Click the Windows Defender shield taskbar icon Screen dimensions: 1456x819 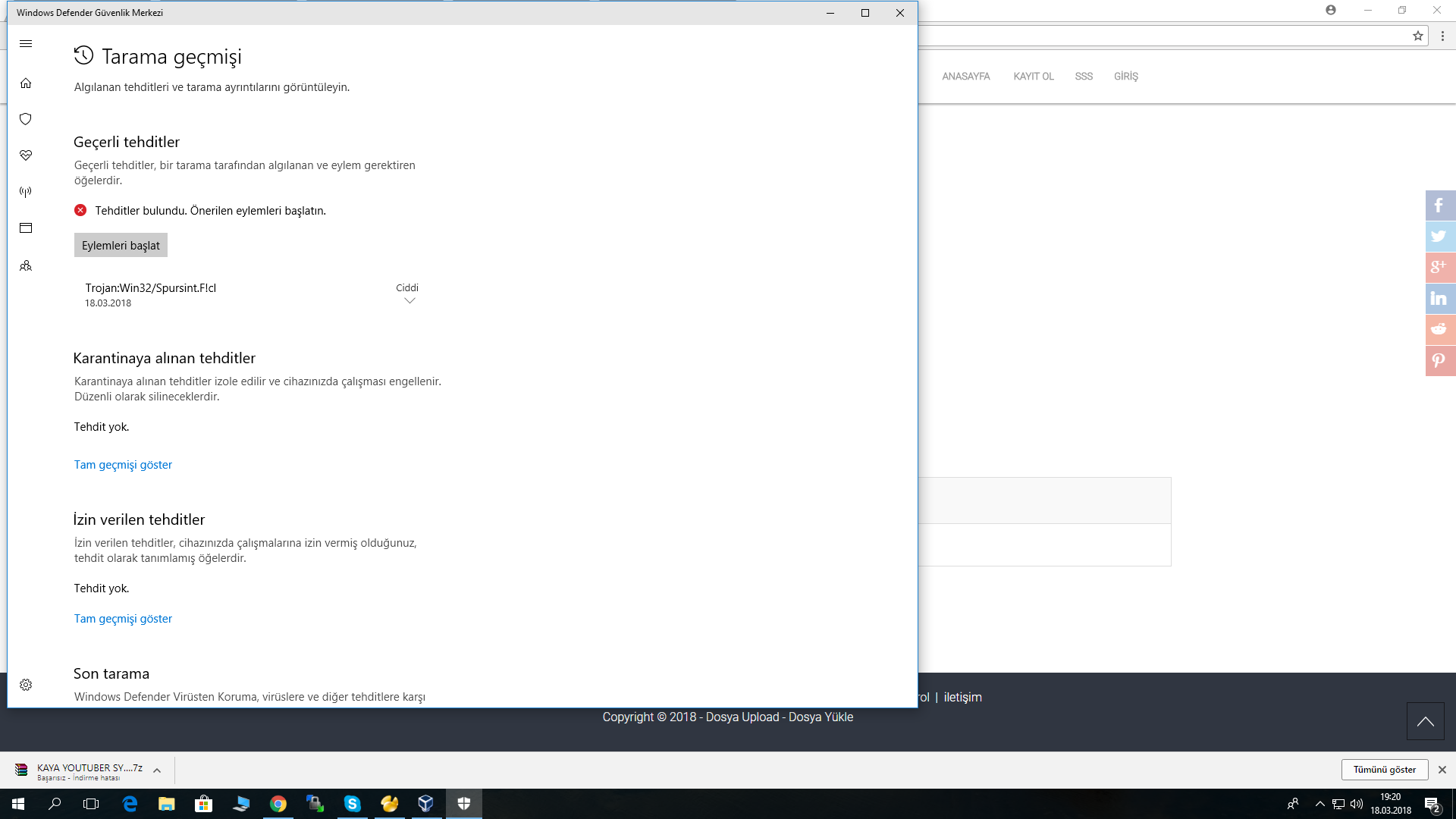tap(464, 804)
